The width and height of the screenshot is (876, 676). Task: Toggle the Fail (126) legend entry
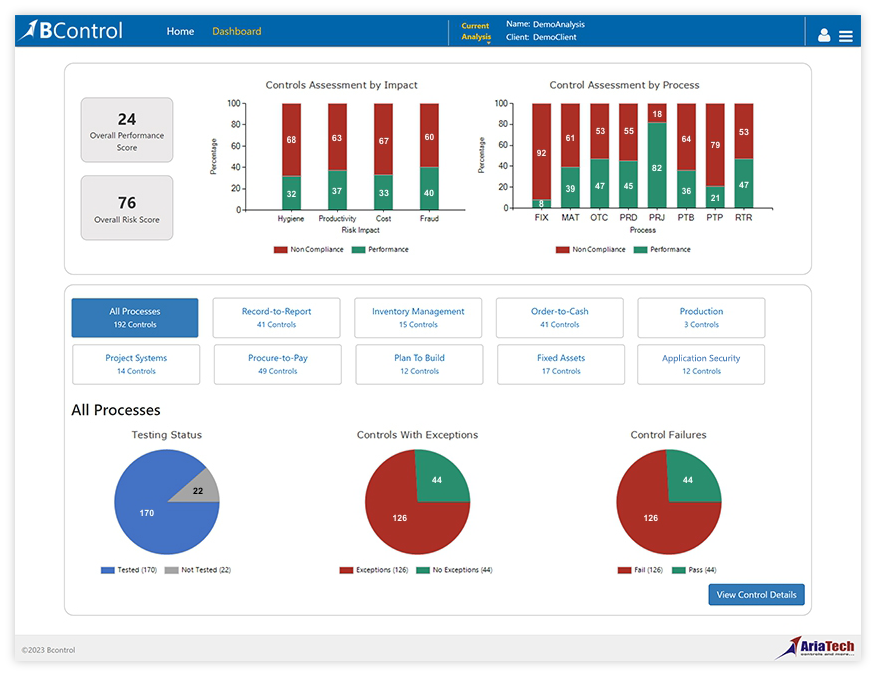[x=640, y=570]
